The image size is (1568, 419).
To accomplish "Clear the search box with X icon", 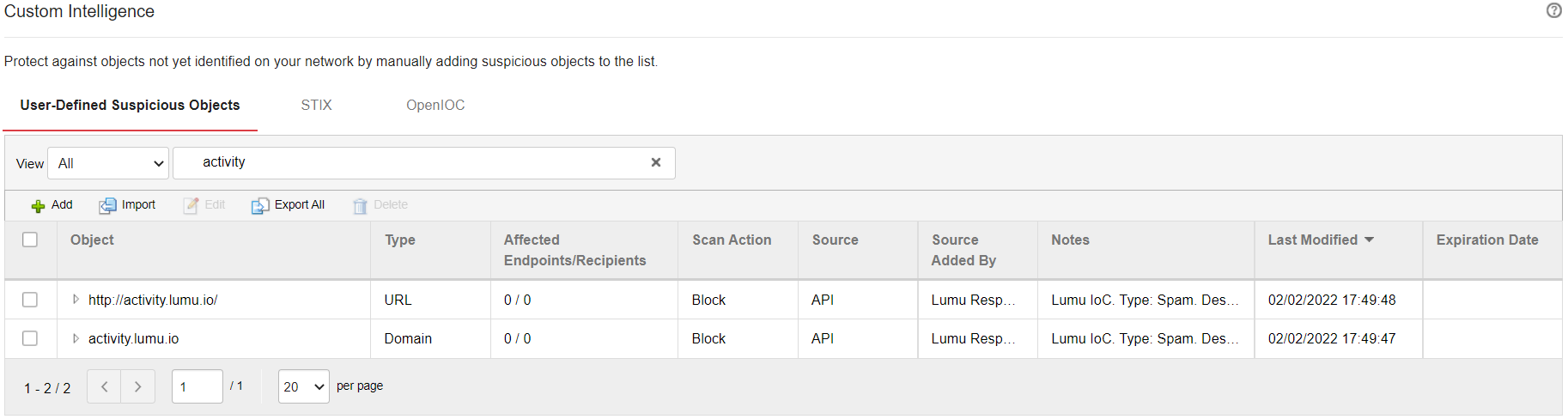I will pyautogui.click(x=656, y=162).
